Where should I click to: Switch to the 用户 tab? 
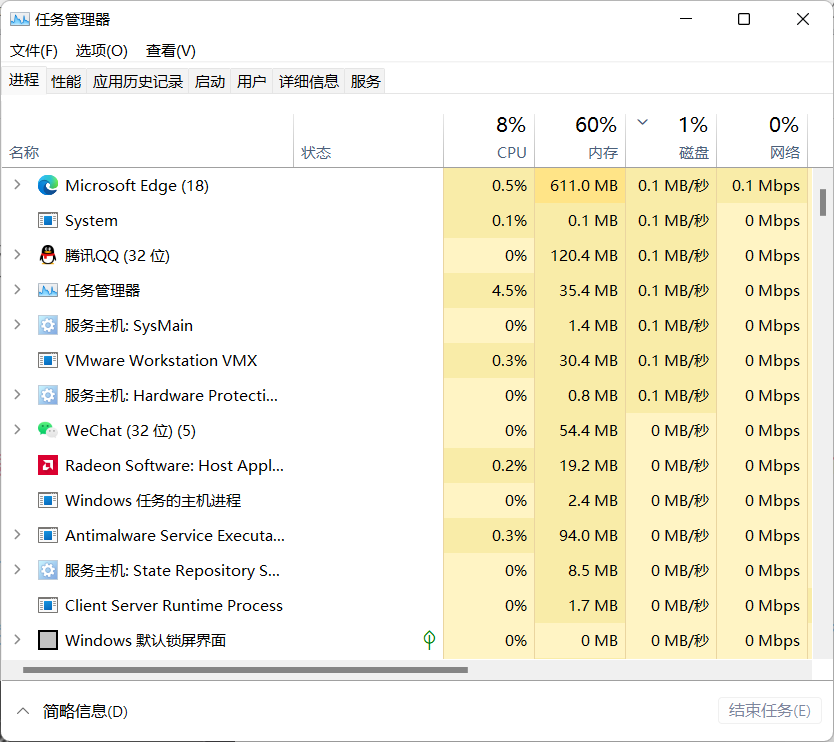tap(252, 81)
